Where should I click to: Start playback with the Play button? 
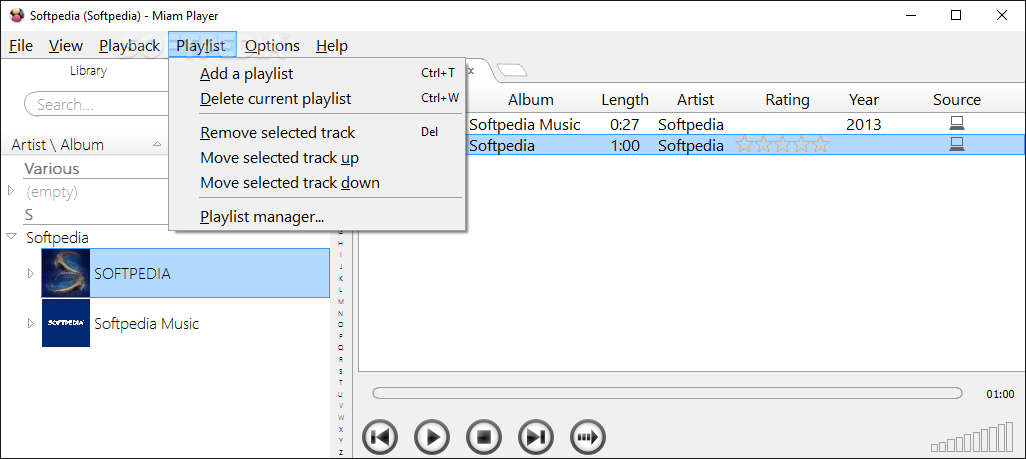(x=432, y=437)
